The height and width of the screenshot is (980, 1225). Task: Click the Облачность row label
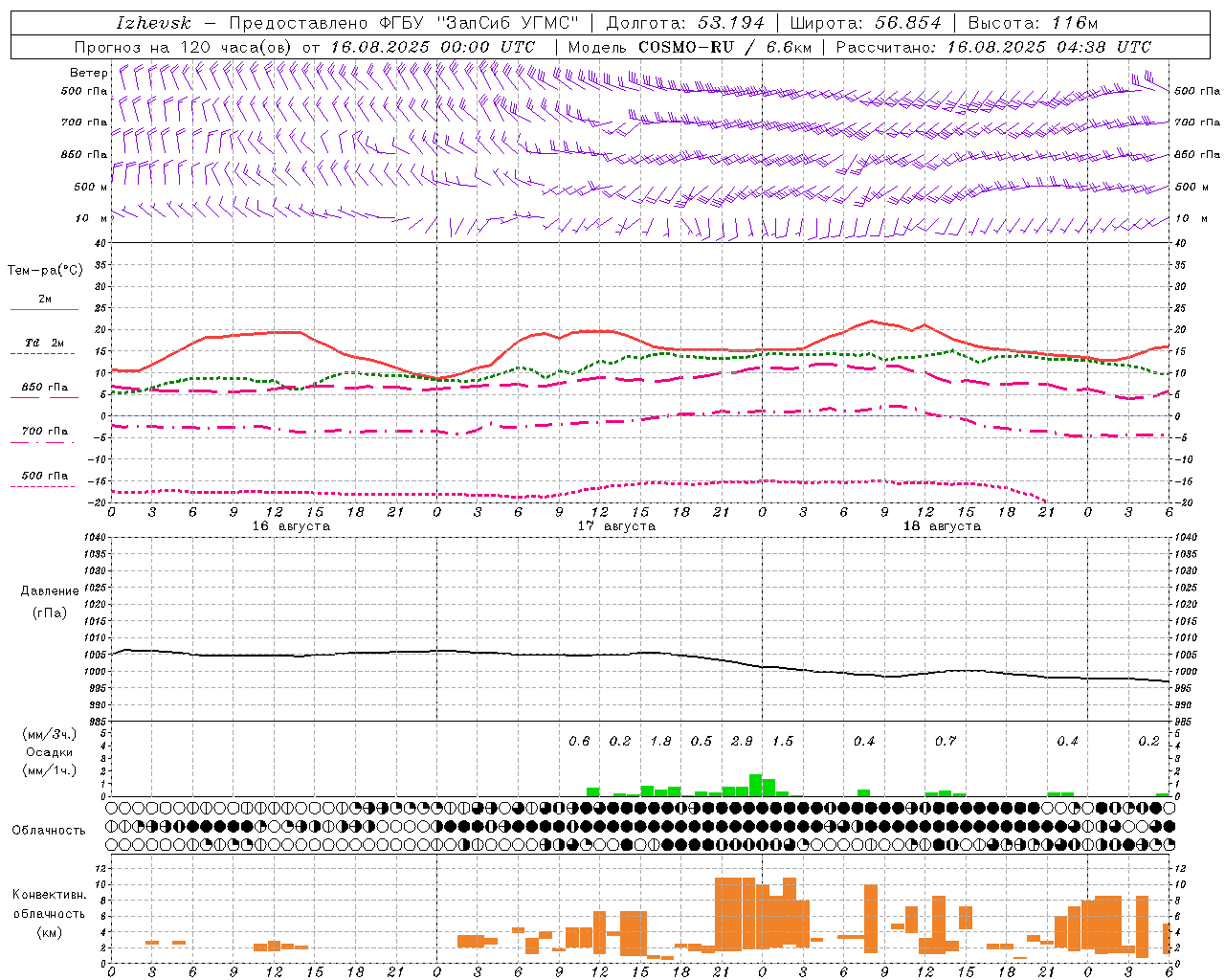pos(49,830)
